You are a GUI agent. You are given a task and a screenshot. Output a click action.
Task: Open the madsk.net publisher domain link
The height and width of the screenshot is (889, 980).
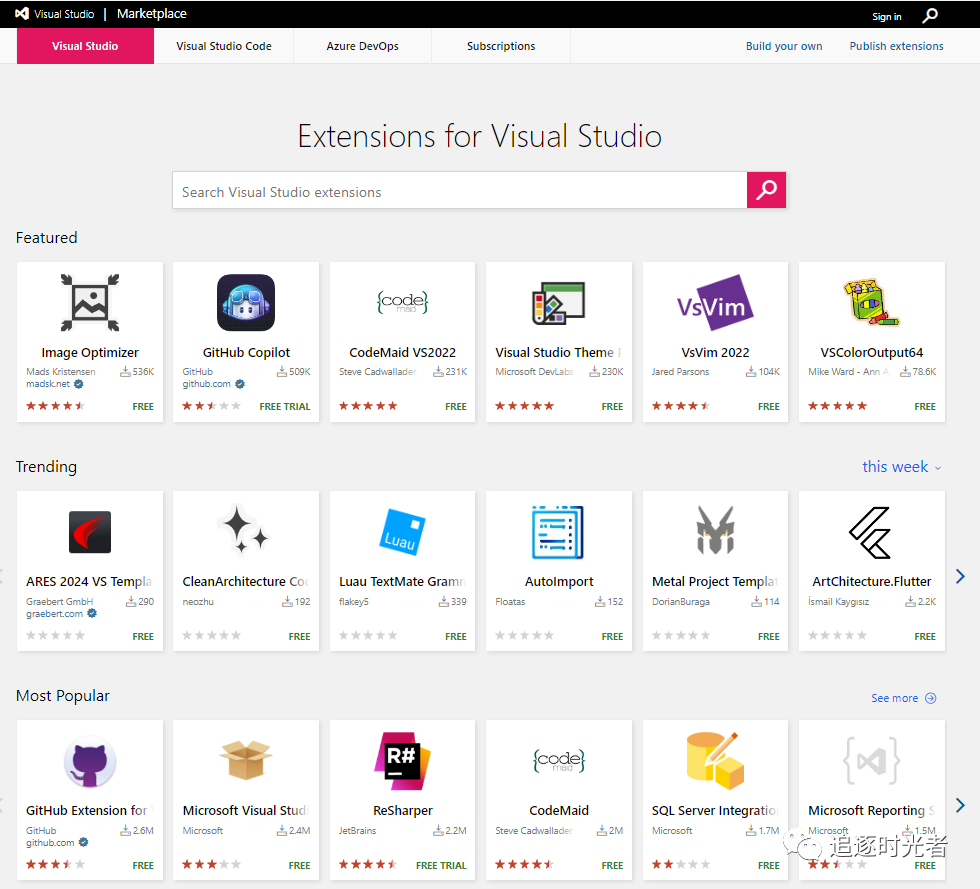(48, 384)
